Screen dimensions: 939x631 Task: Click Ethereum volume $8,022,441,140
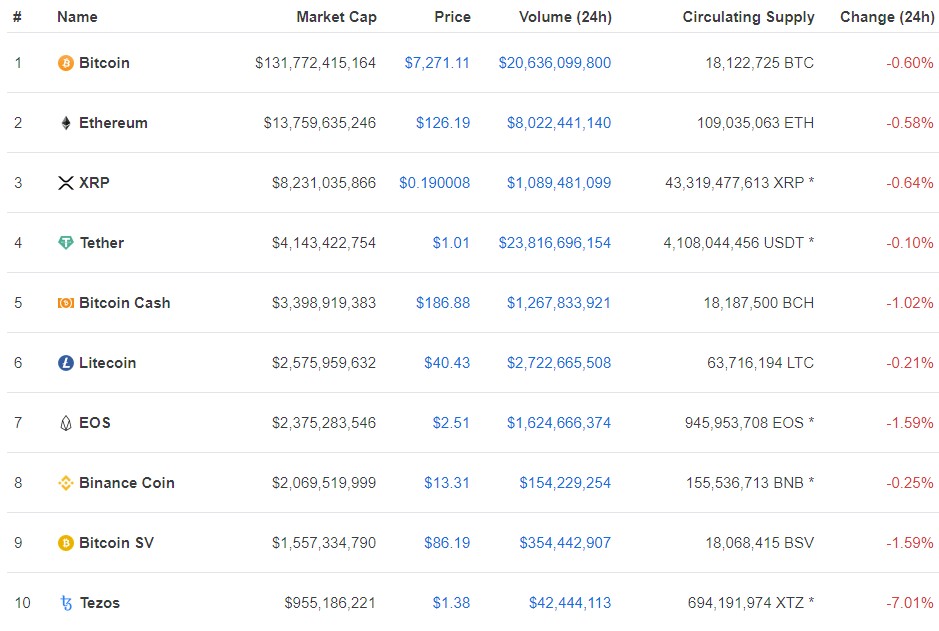click(559, 123)
